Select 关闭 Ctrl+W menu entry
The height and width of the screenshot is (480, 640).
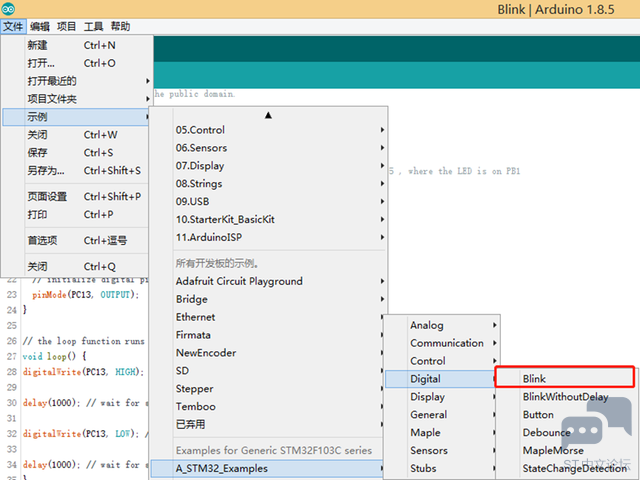pyautogui.click(x=76, y=135)
